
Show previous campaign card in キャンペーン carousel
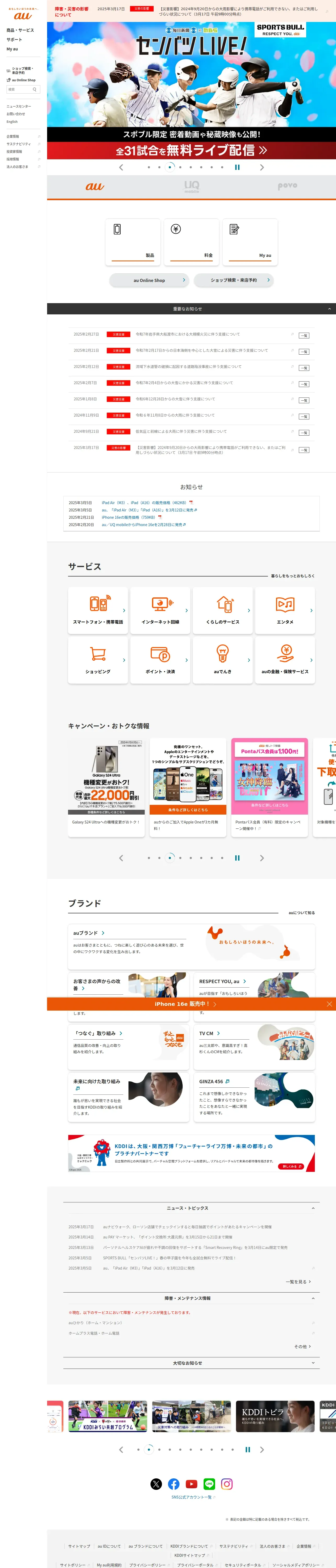click(121, 858)
